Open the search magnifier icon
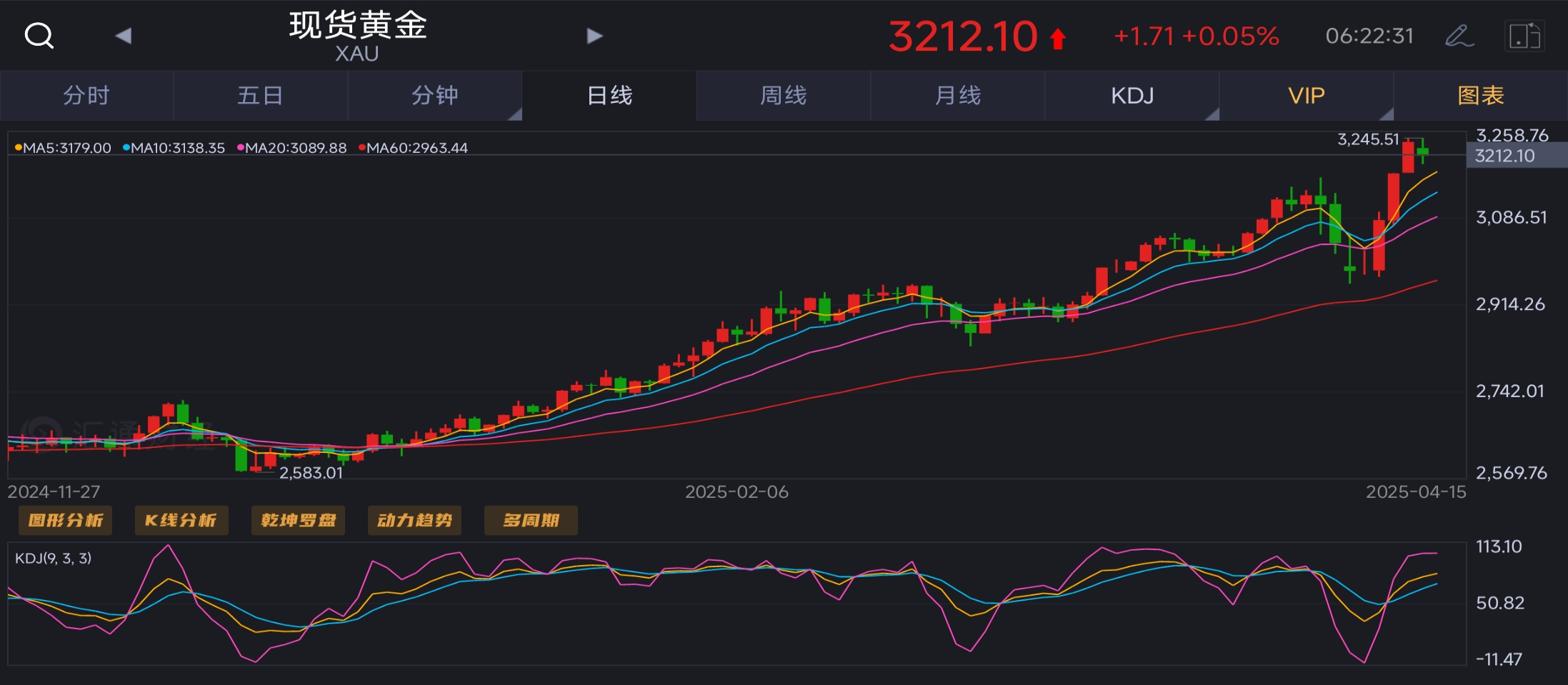The image size is (1568, 685). [39, 35]
